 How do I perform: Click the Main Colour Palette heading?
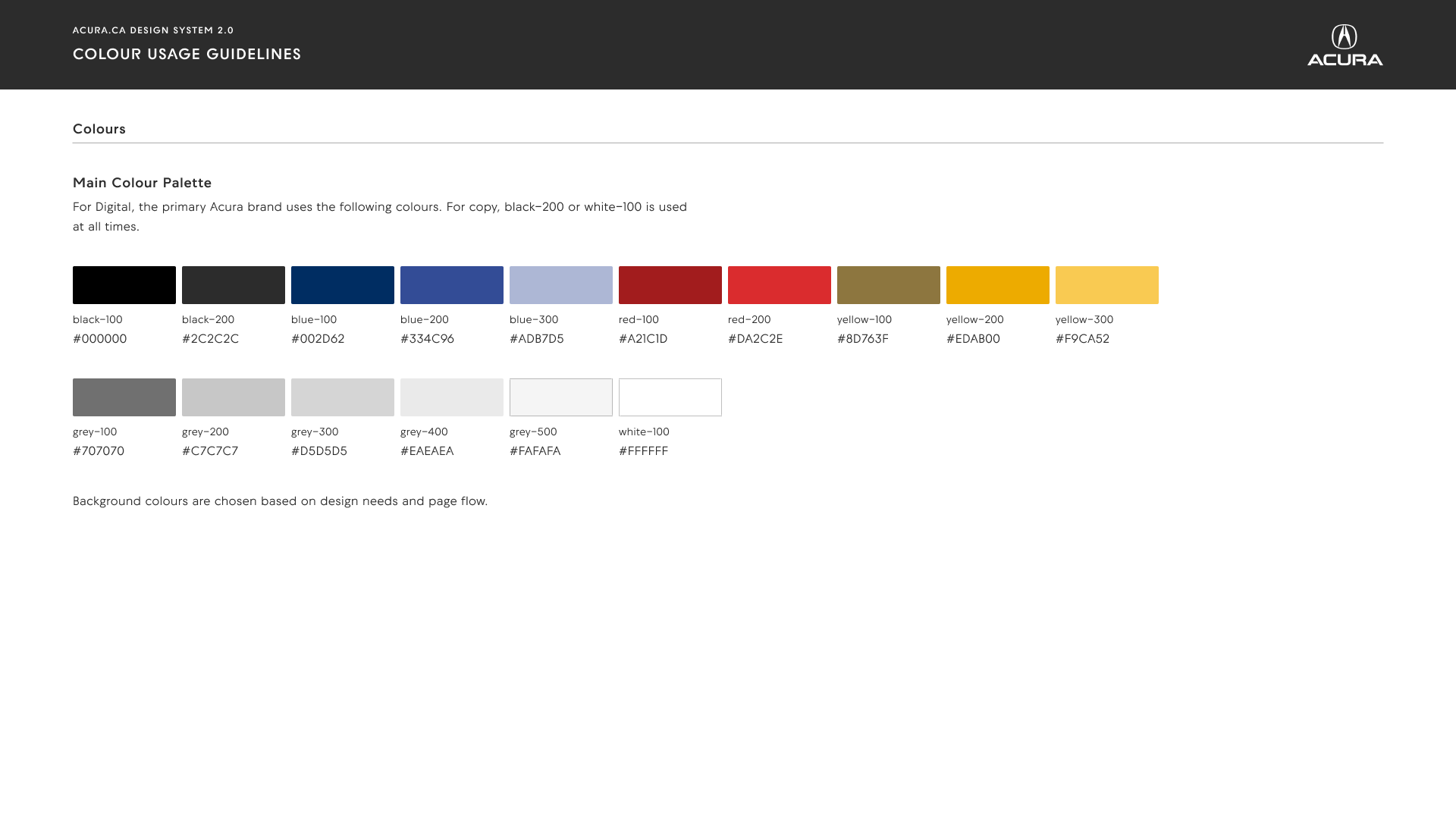point(142,183)
